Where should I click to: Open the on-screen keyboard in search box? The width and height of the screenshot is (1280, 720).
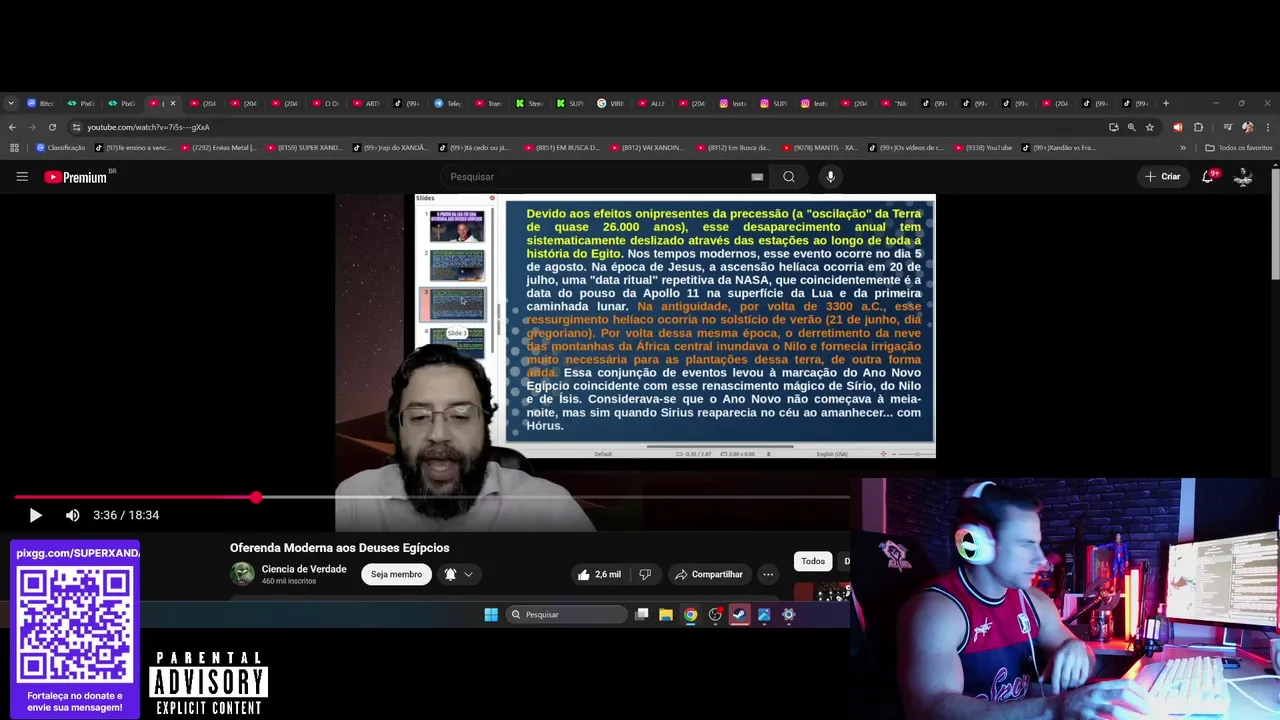click(757, 177)
